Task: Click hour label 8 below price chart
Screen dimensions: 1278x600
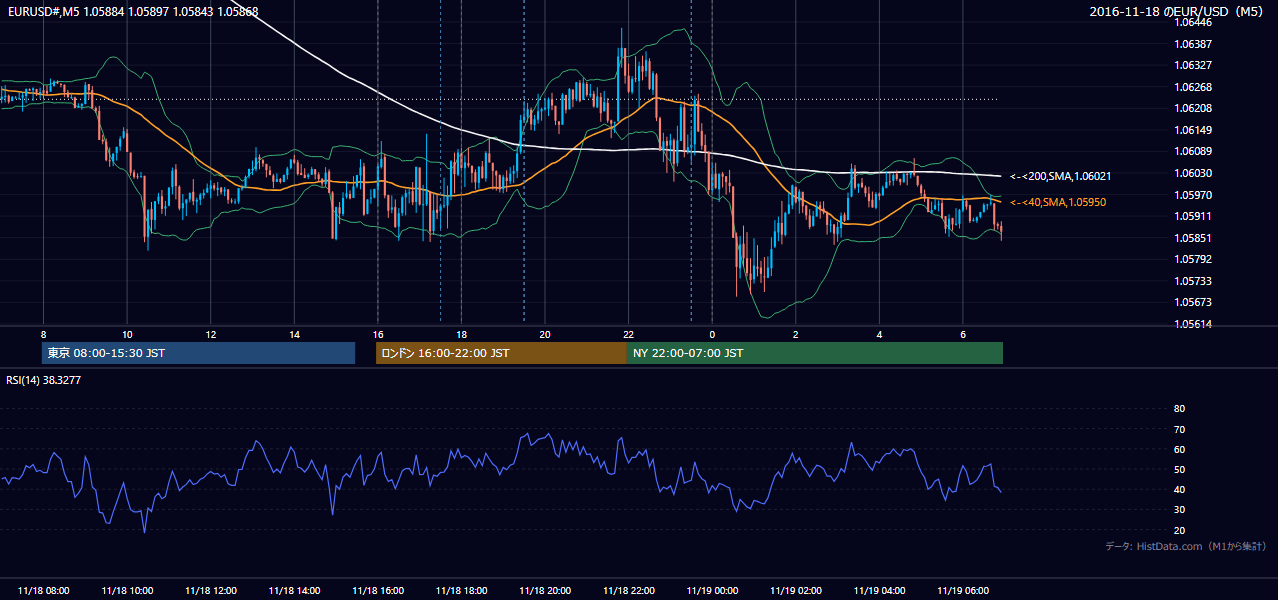Action: tap(43, 334)
